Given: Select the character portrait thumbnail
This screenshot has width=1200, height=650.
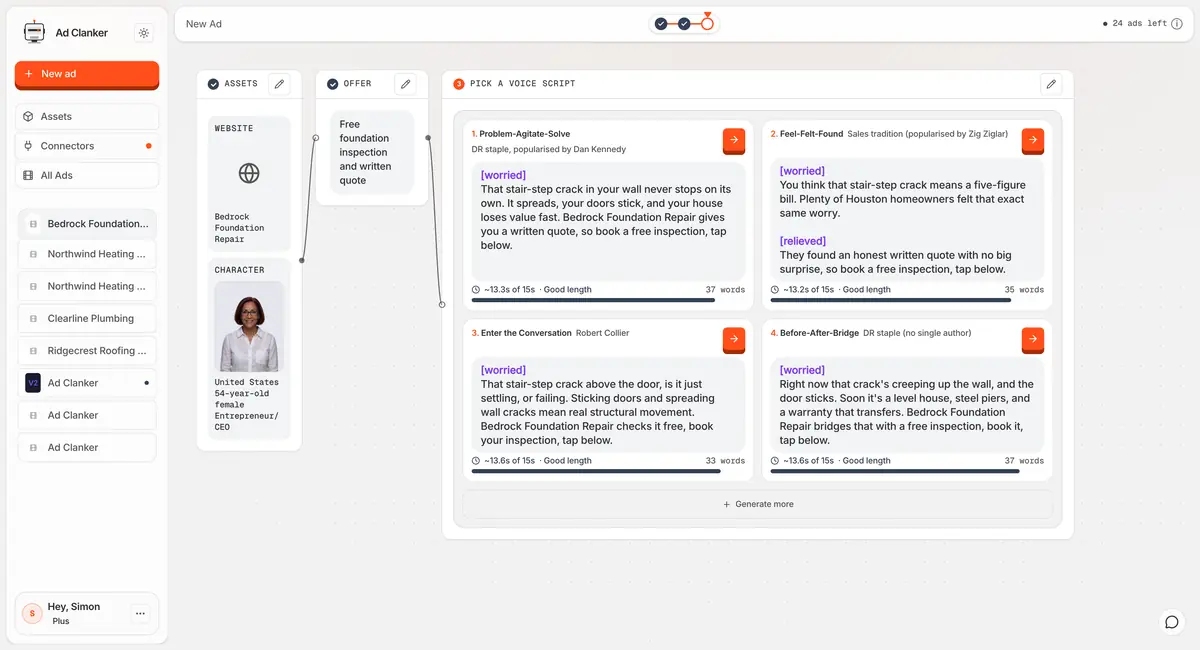Looking at the screenshot, I should coord(249,326).
